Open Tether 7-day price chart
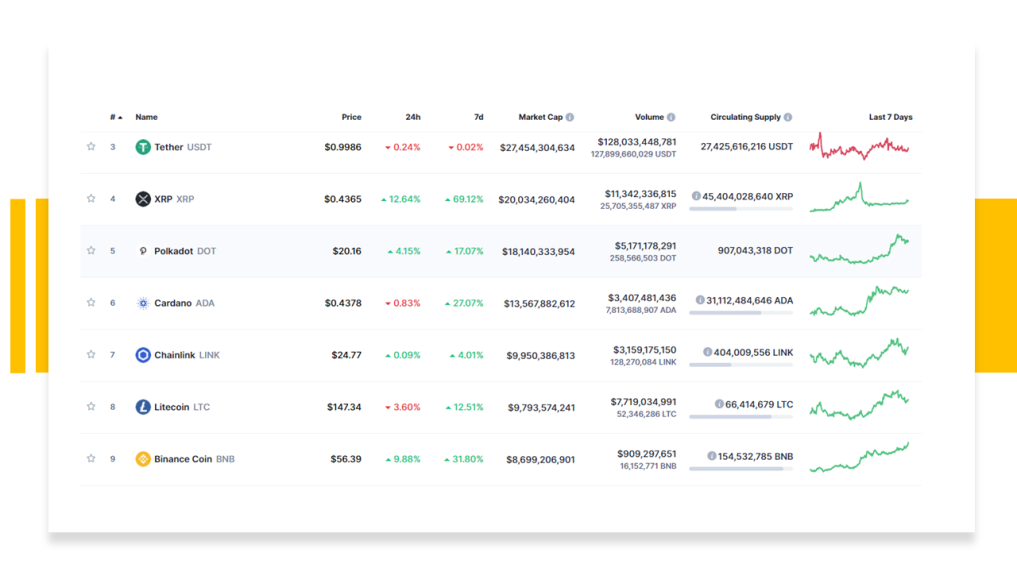This screenshot has width=1017, height=572. pyautogui.click(x=859, y=147)
